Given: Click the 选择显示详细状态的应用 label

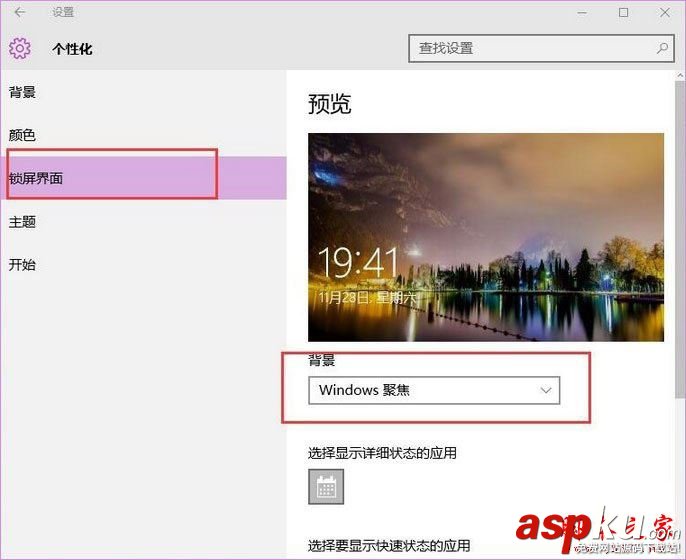Looking at the screenshot, I should click(382, 453).
